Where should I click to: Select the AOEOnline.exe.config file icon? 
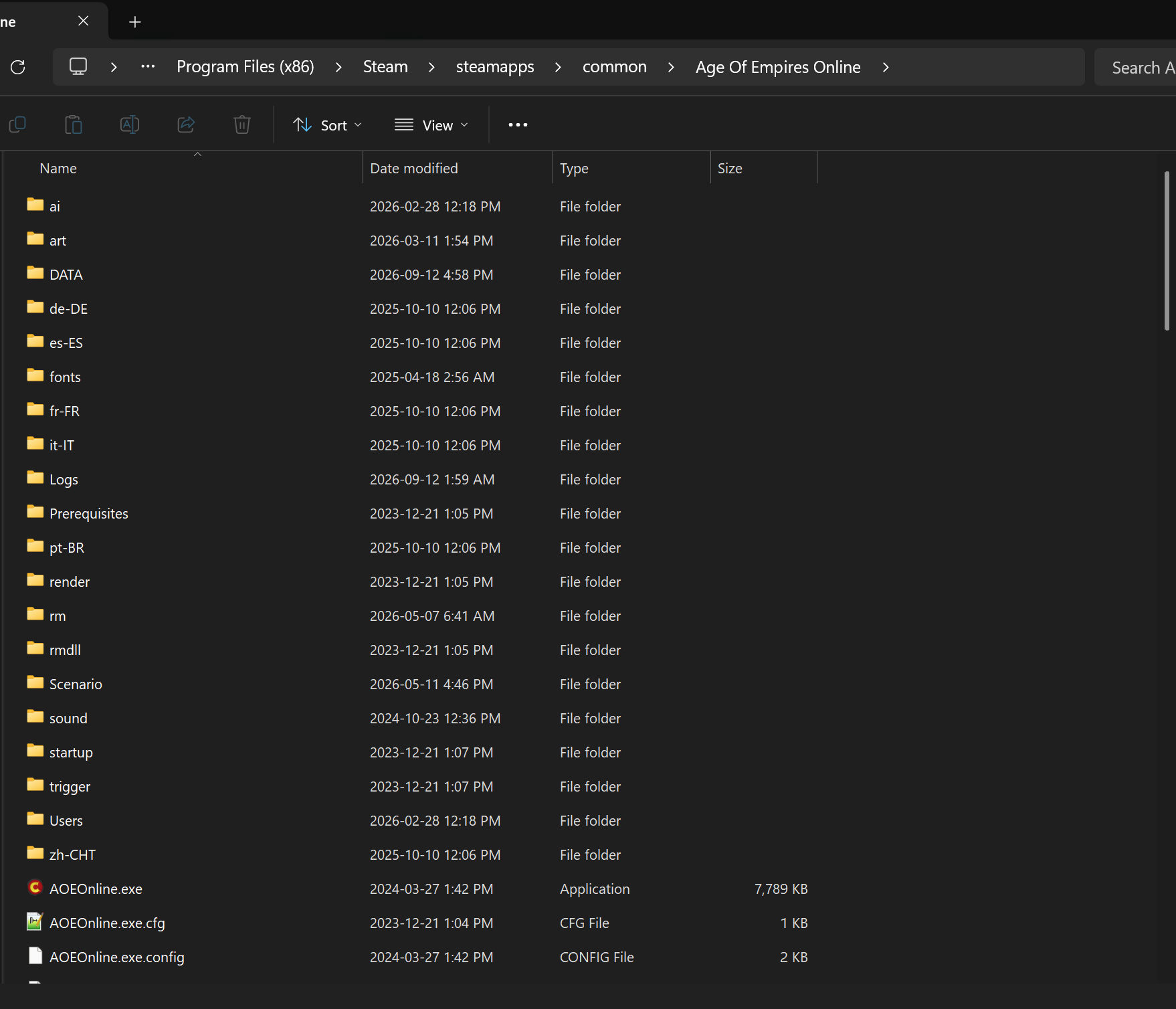(35, 956)
